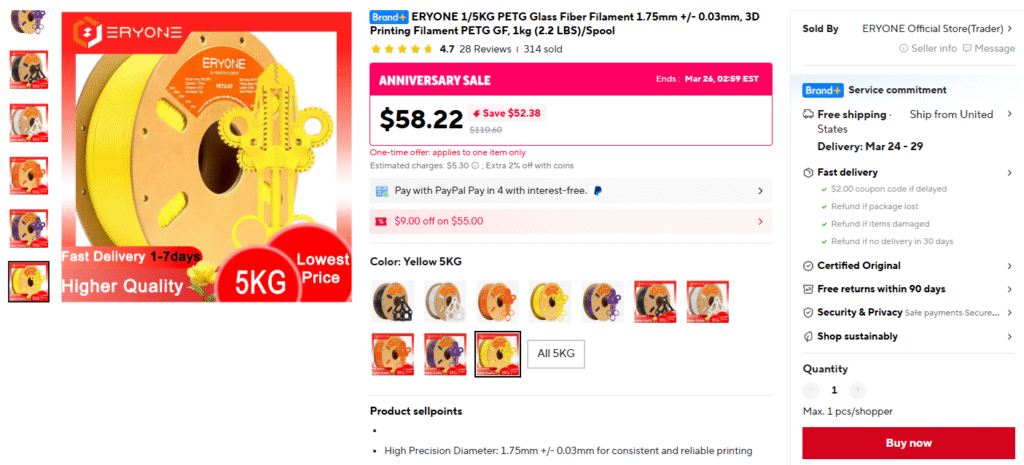Open Message to seller

point(987,48)
